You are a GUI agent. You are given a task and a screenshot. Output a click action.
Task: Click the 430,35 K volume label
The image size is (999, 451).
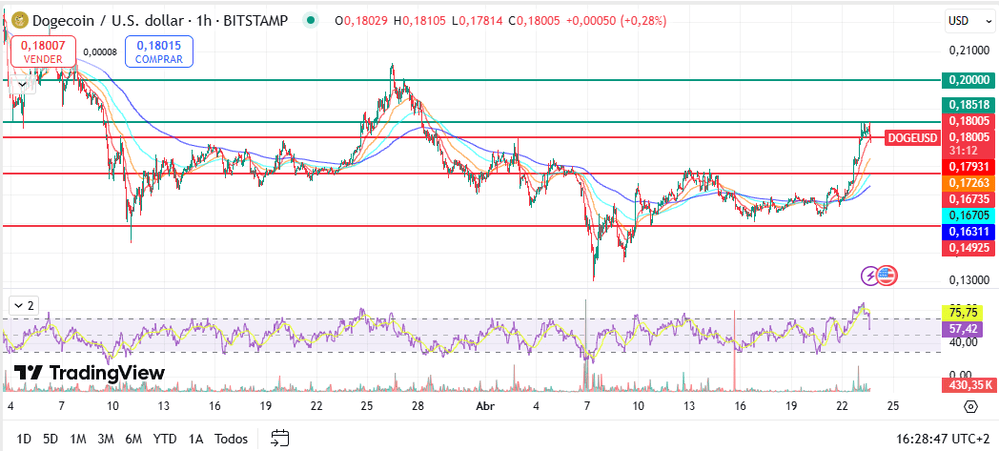tap(968, 385)
